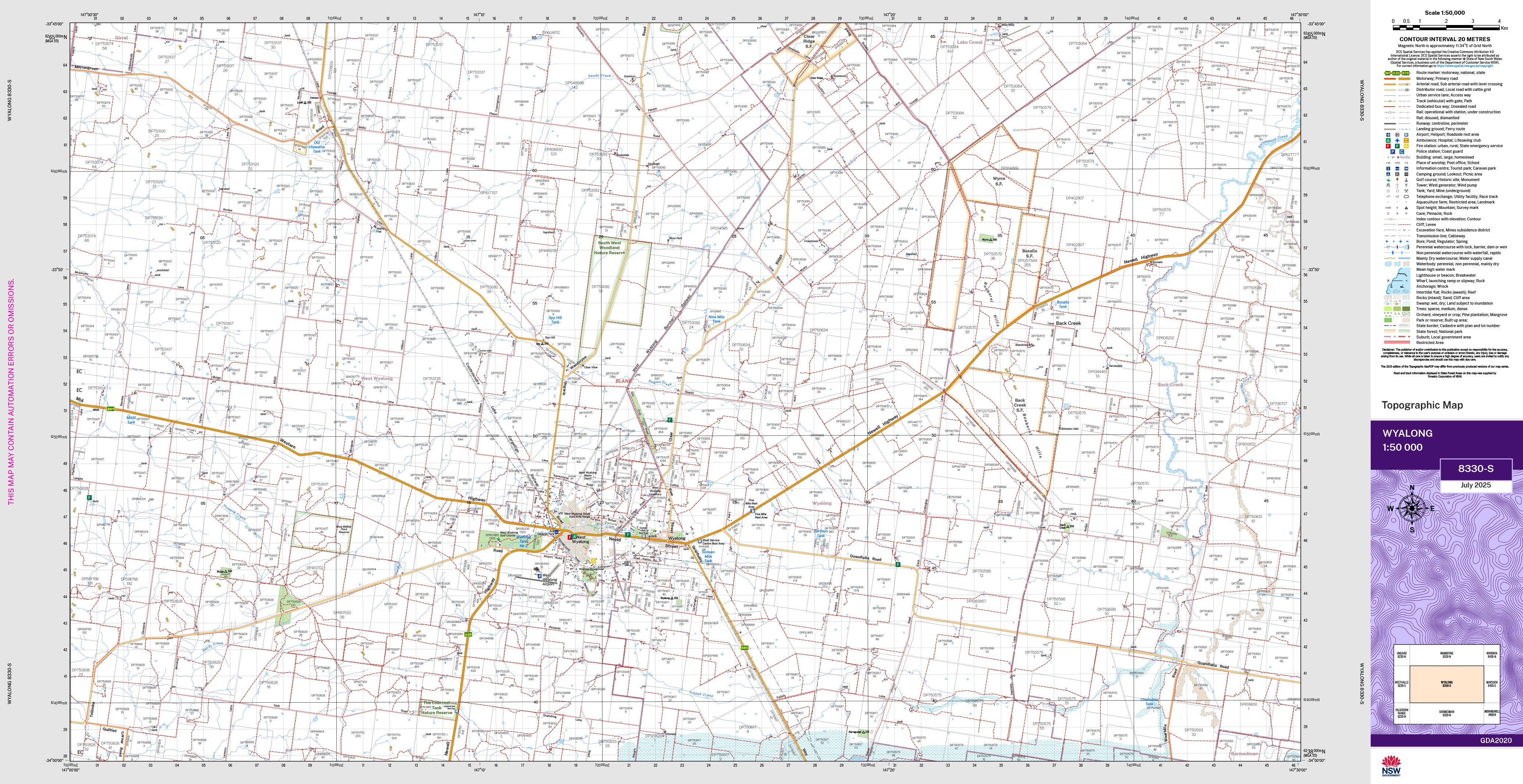Select the Wamboyne 8330-N adjoining sheet
Screen dimensions: 1523x784
point(1446,655)
